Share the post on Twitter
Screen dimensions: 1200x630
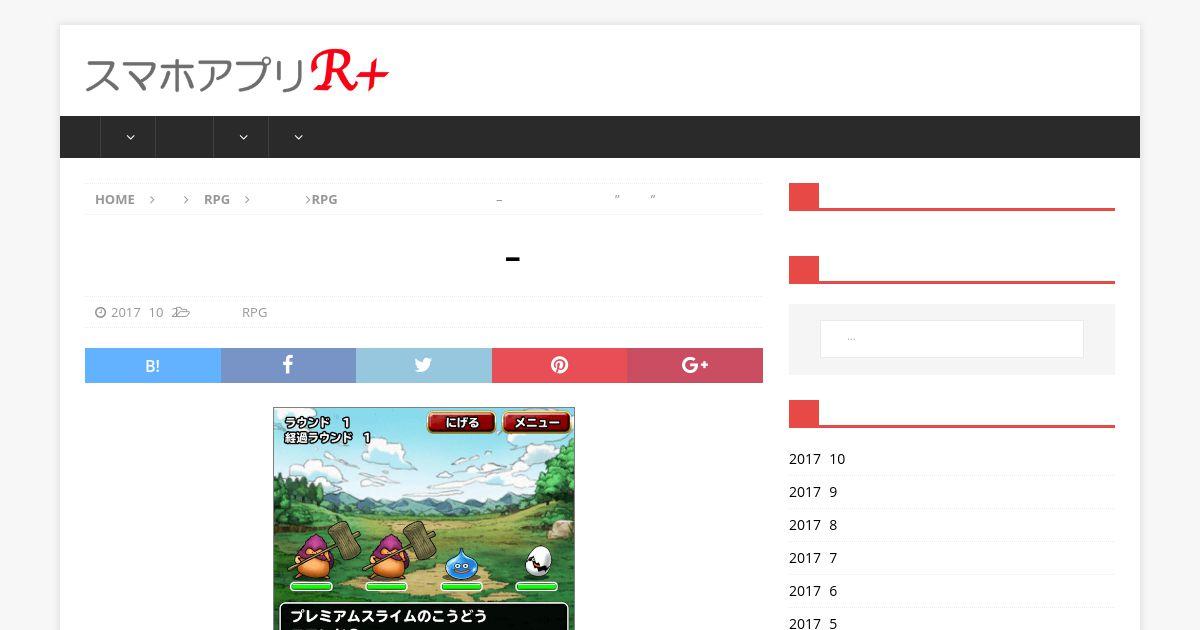424,365
